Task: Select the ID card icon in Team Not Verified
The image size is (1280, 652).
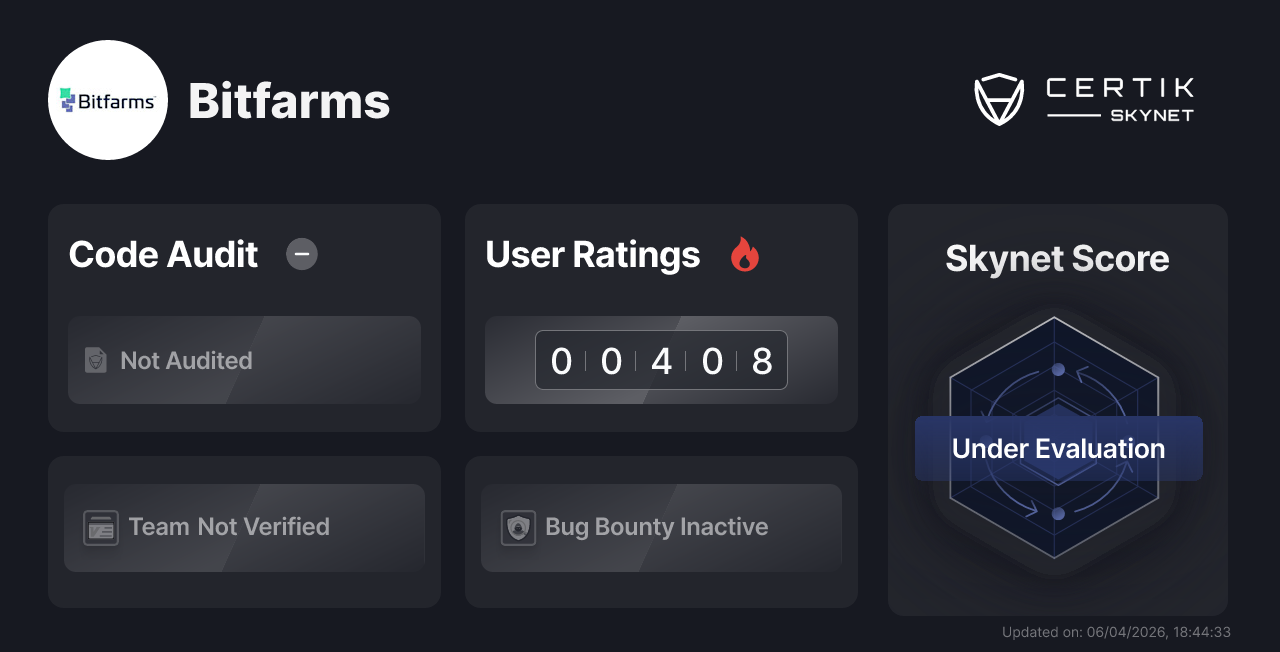Action: pos(100,527)
